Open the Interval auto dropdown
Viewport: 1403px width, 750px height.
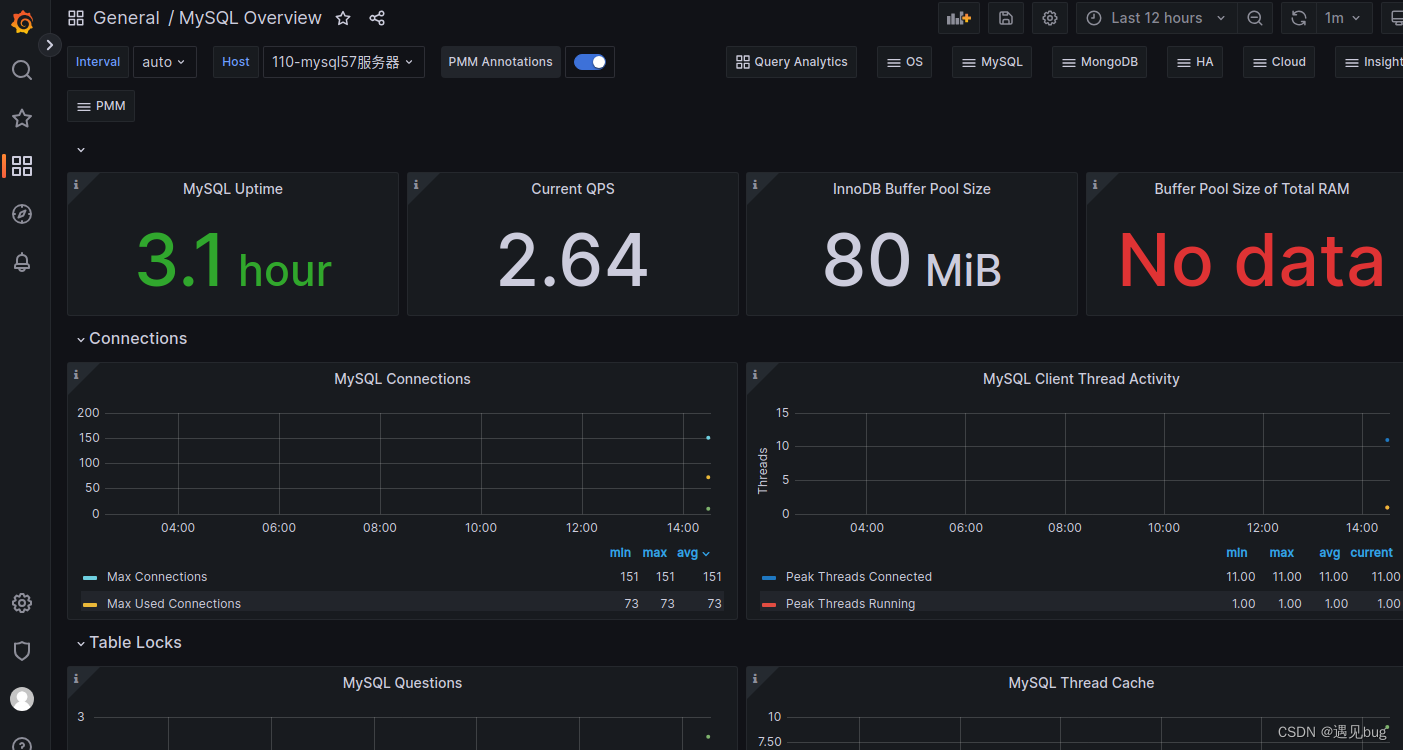coord(164,62)
